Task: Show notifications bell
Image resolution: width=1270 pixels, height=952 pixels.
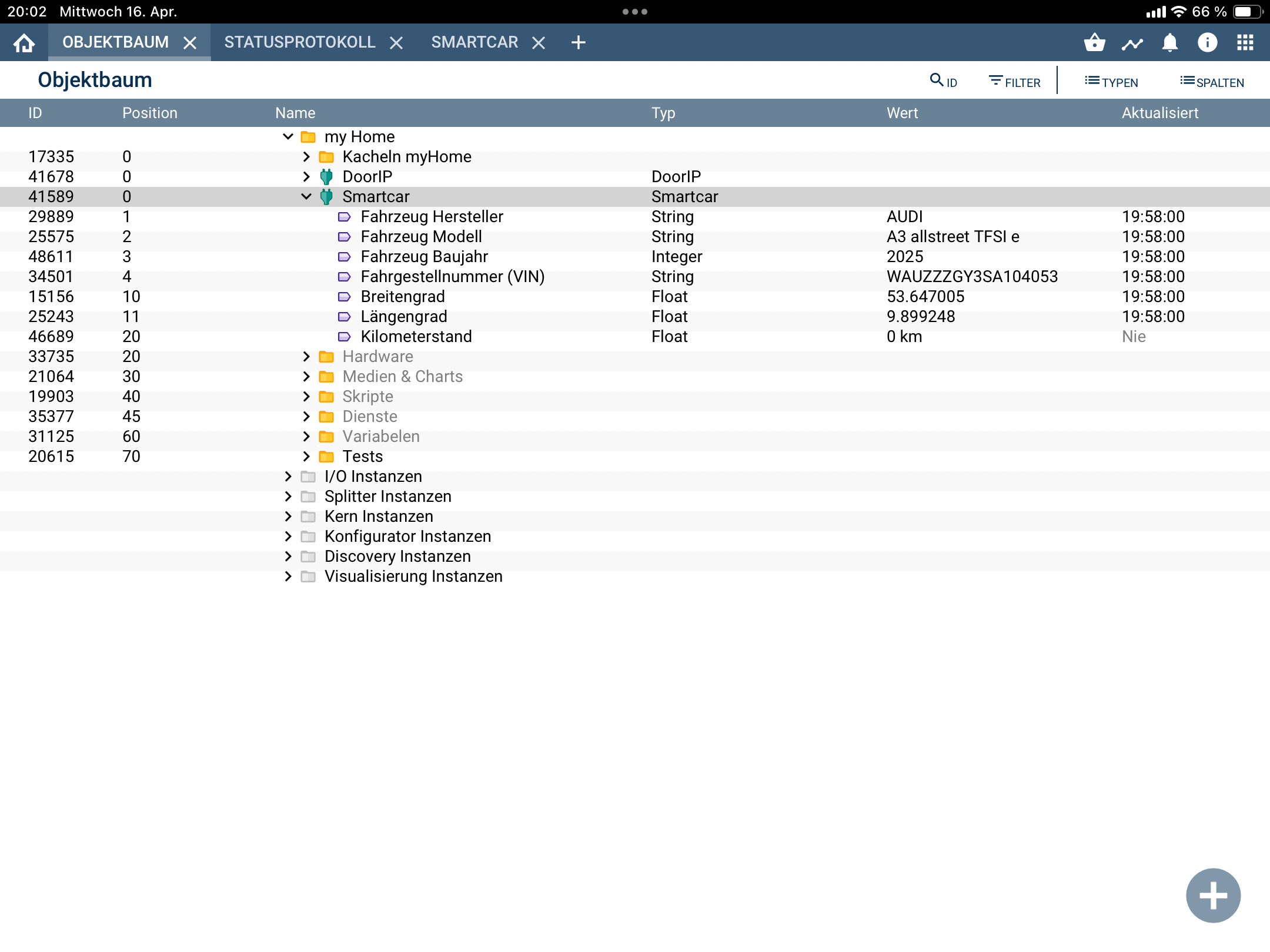Action: [x=1169, y=42]
